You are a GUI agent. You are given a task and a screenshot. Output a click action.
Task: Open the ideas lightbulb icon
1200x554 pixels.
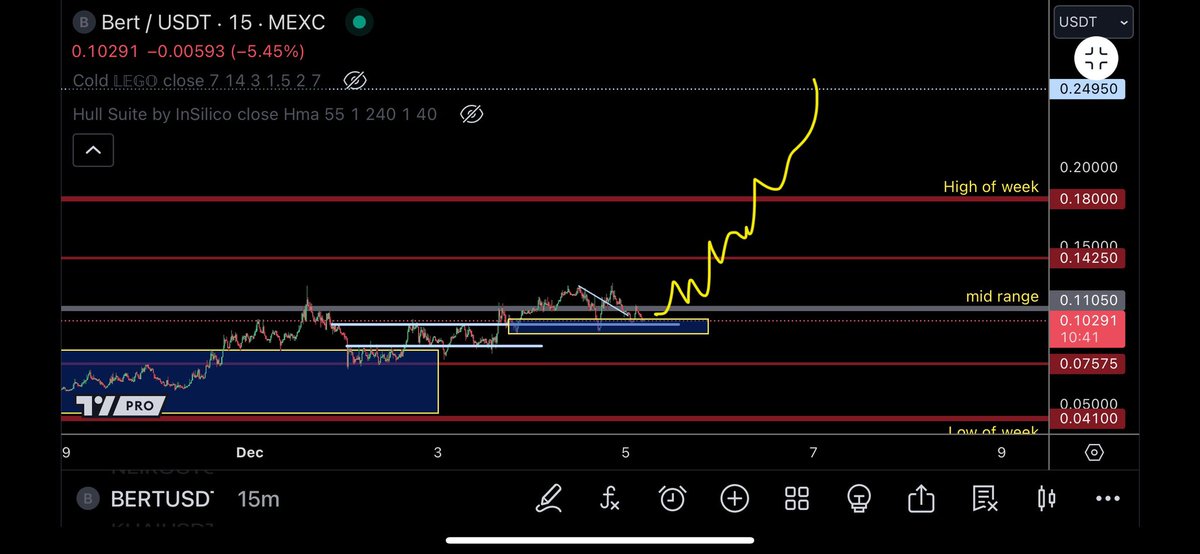(858, 497)
